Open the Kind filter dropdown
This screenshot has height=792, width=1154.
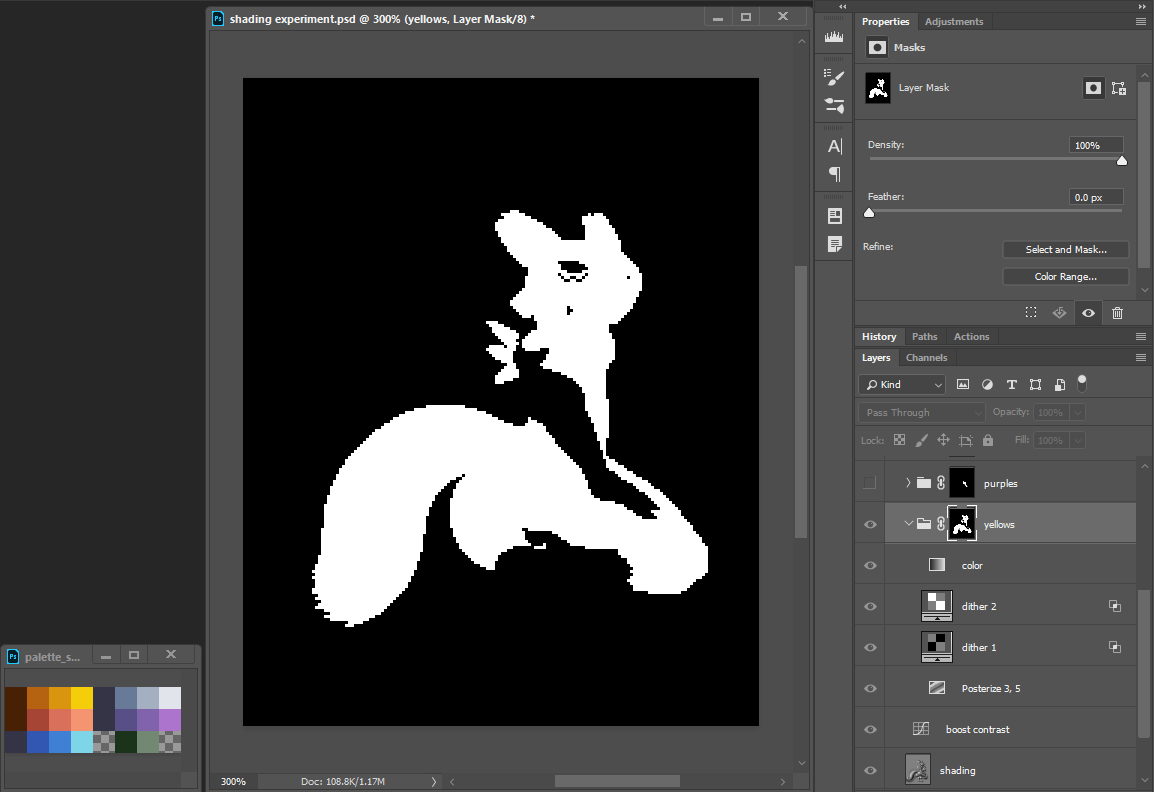coord(901,384)
